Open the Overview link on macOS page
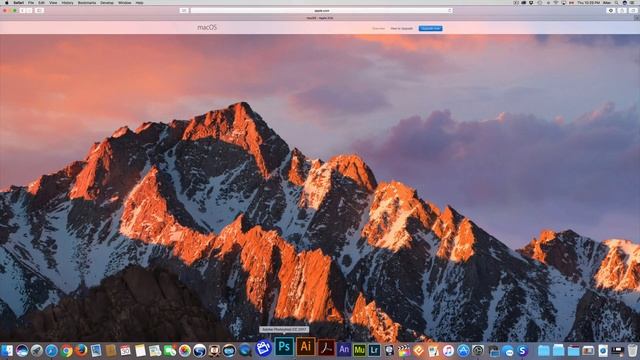This screenshot has width=640, height=360. pyautogui.click(x=378, y=28)
